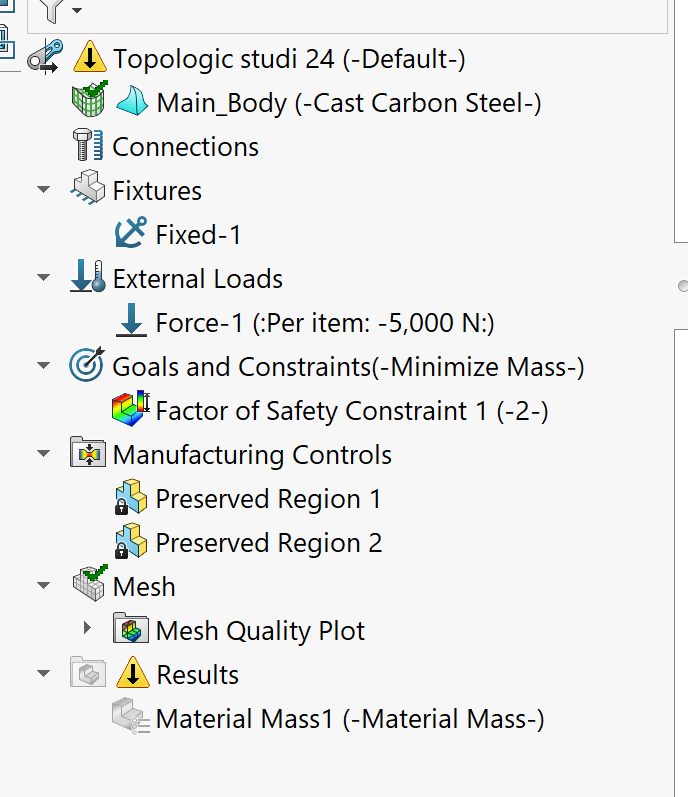Click the Factor of Safety Constraint icon
Viewport: 688px width, 797px height.
pyautogui.click(x=131, y=411)
